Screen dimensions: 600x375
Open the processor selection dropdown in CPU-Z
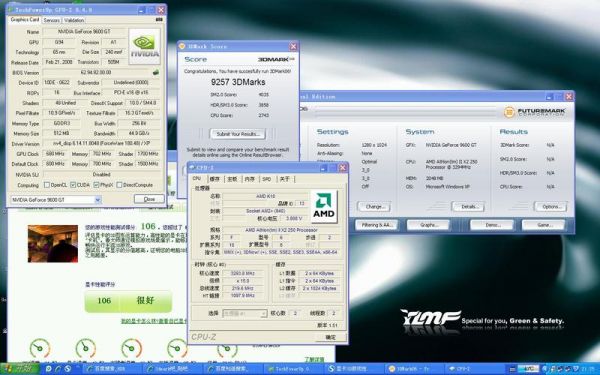[245, 313]
